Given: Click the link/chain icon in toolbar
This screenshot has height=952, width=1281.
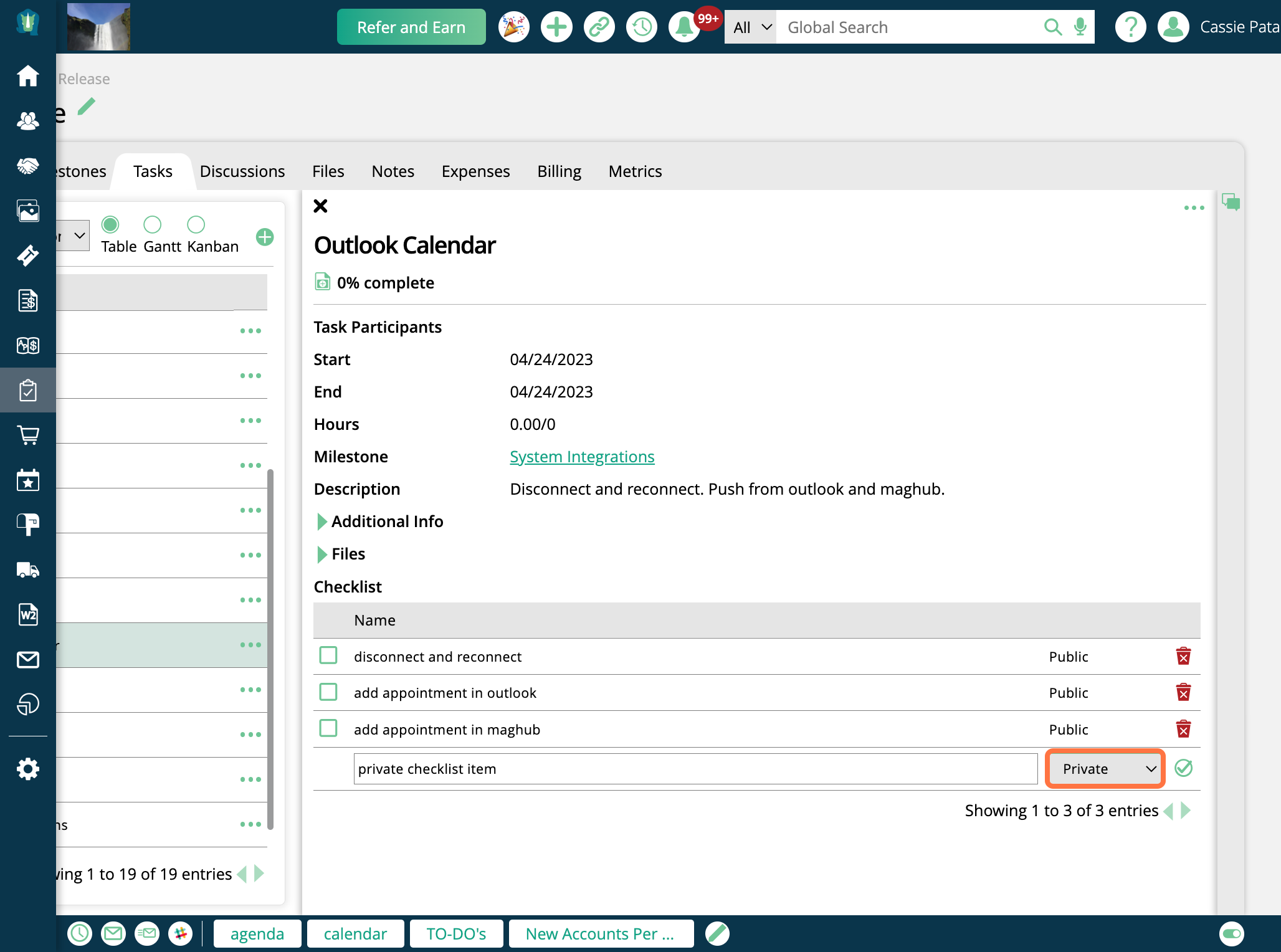Looking at the screenshot, I should (598, 27).
